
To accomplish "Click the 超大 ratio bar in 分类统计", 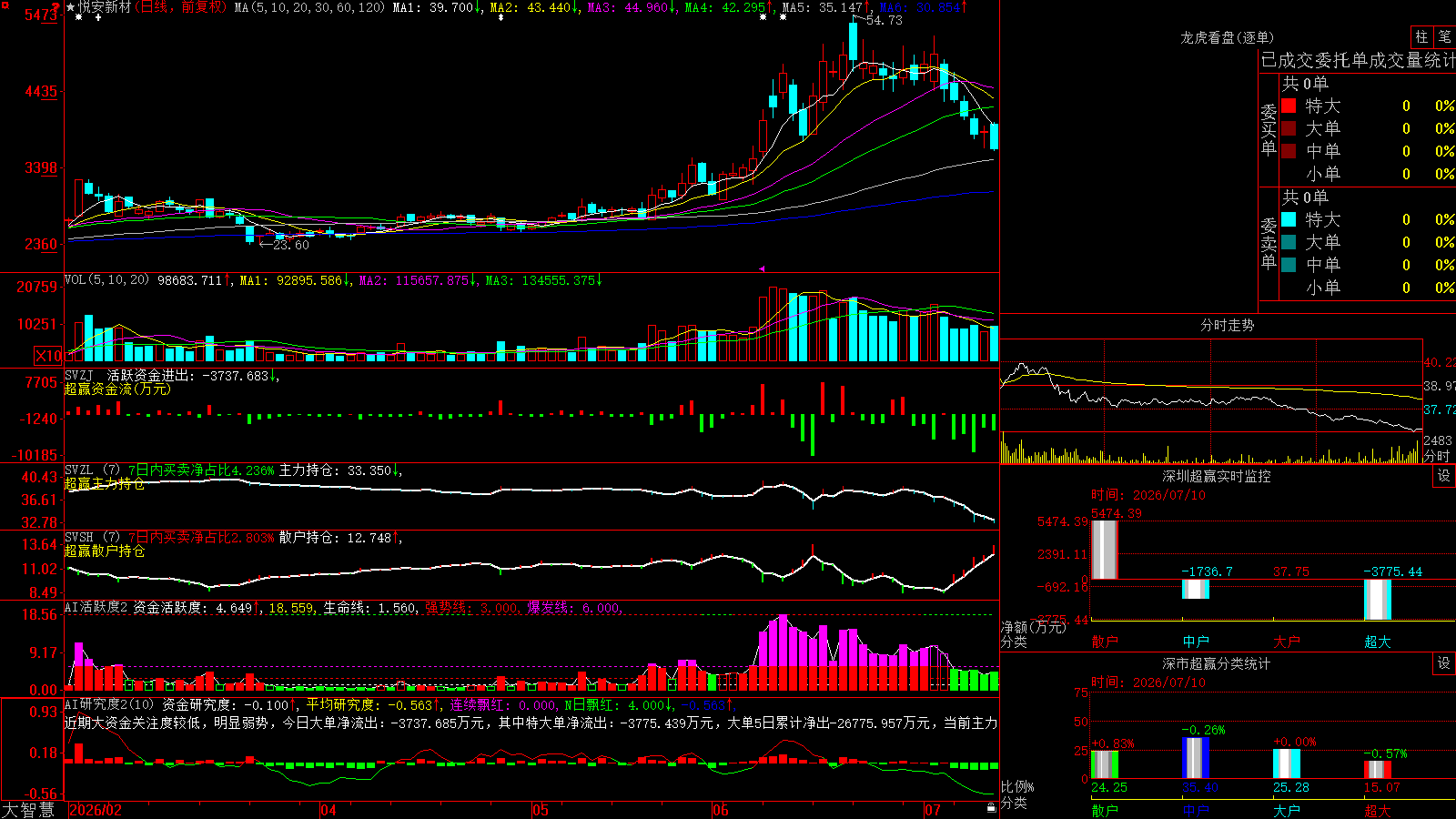I will (x=1378, y=770).
